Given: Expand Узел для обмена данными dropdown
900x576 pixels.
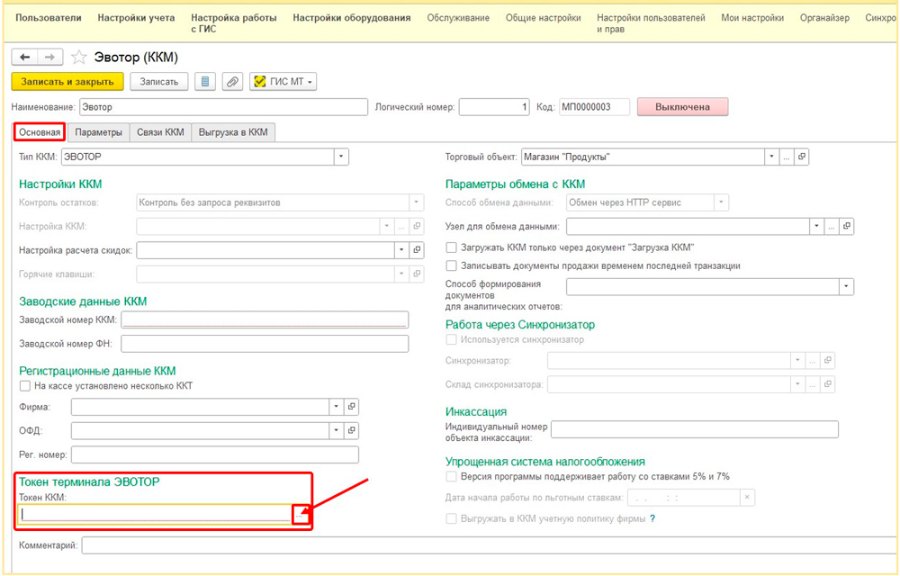Looking at the screenshot, I should 816,227.
